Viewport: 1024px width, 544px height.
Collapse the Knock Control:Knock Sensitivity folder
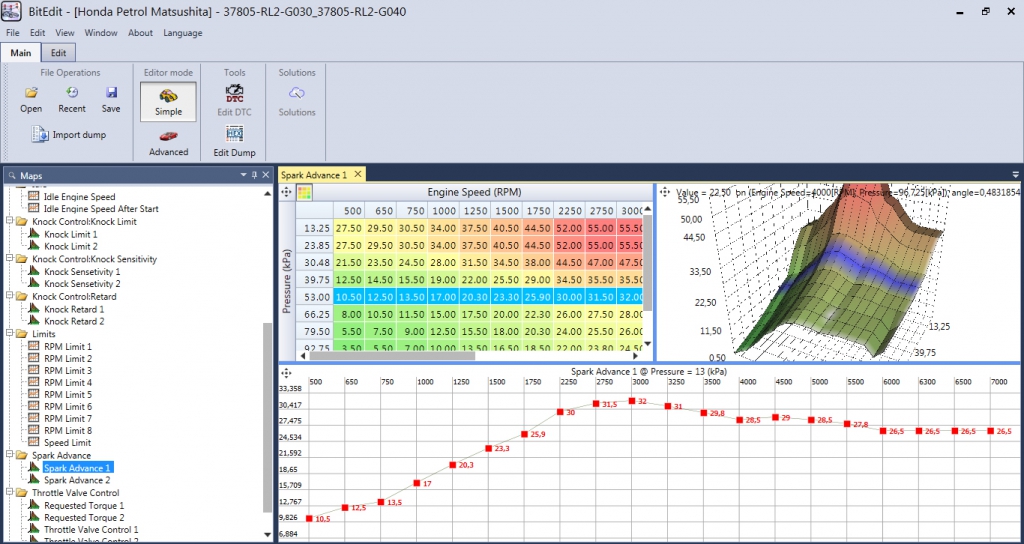[10, 259]
